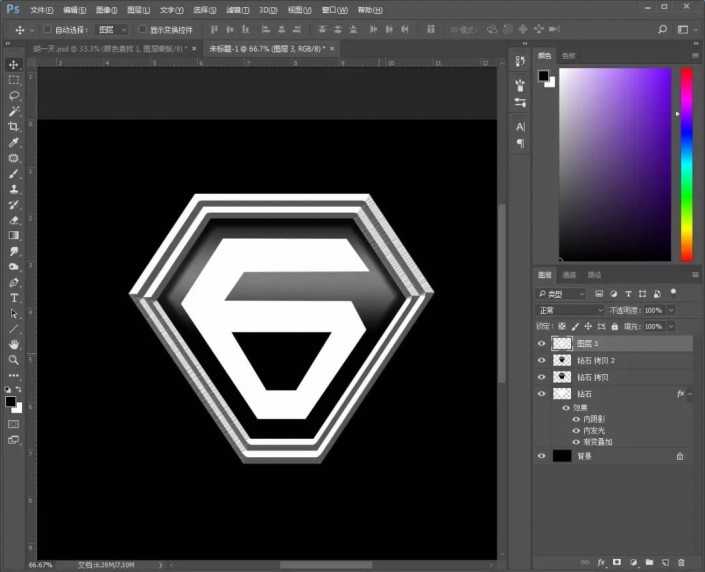The height and width of the screenshot is (572, 705).
Task: Switch to the 通道 panel tab
Action: click(x=569, y=274)
